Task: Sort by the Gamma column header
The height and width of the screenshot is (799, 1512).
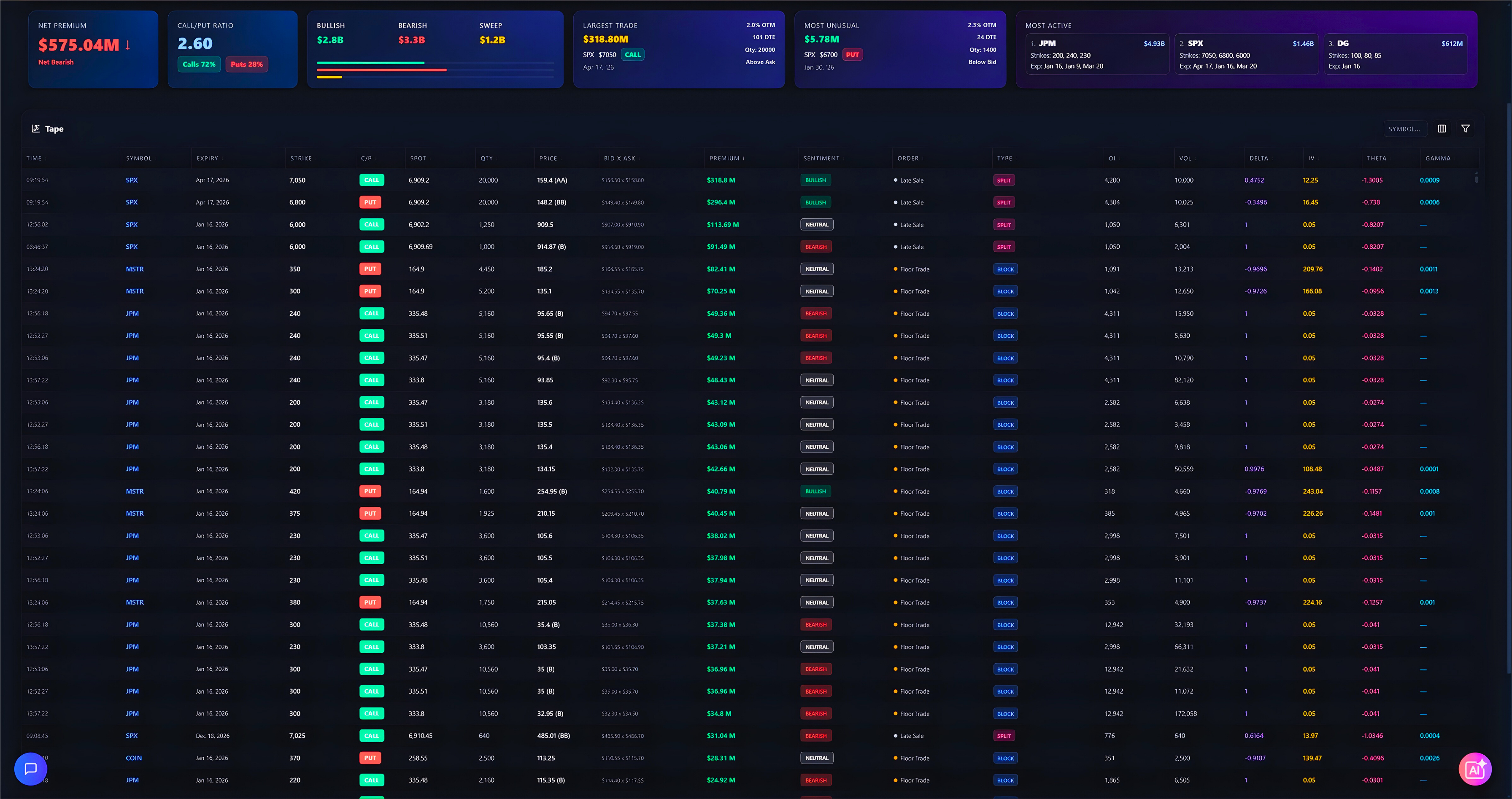Action: click(1438, 159)
